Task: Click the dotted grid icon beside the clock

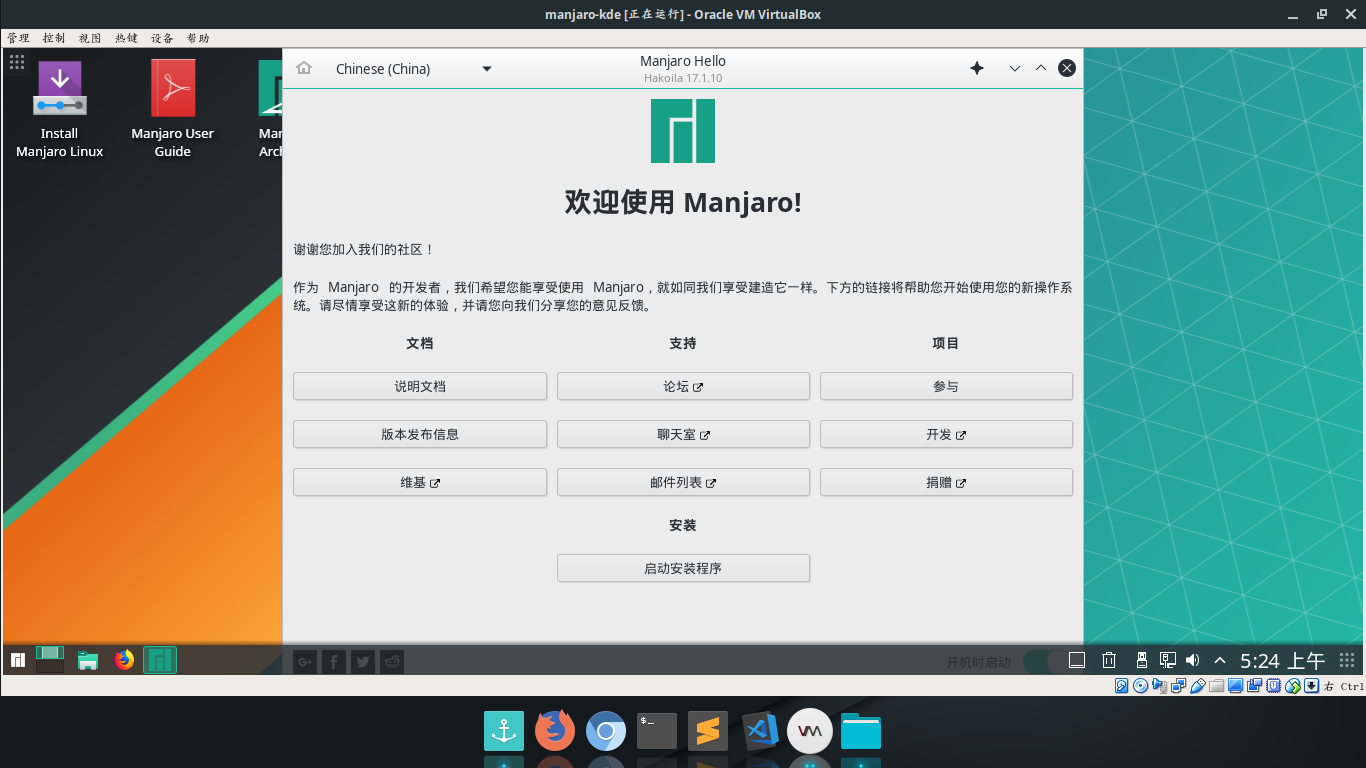Action: pyautogui.click(x=1348, y=660)
